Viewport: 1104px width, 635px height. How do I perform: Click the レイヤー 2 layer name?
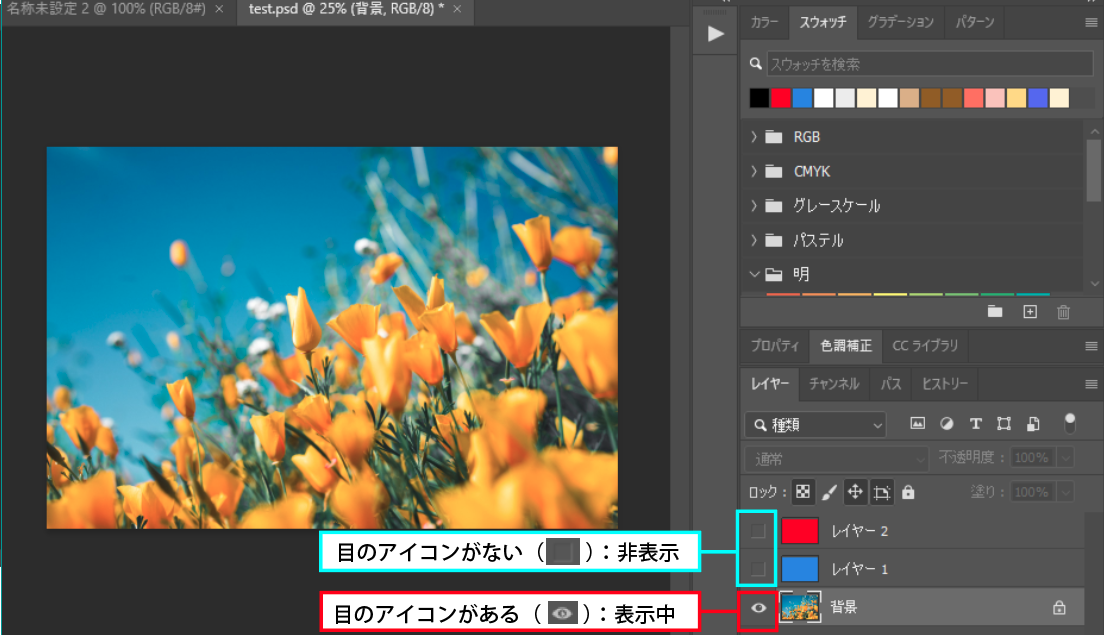(860, 532)
